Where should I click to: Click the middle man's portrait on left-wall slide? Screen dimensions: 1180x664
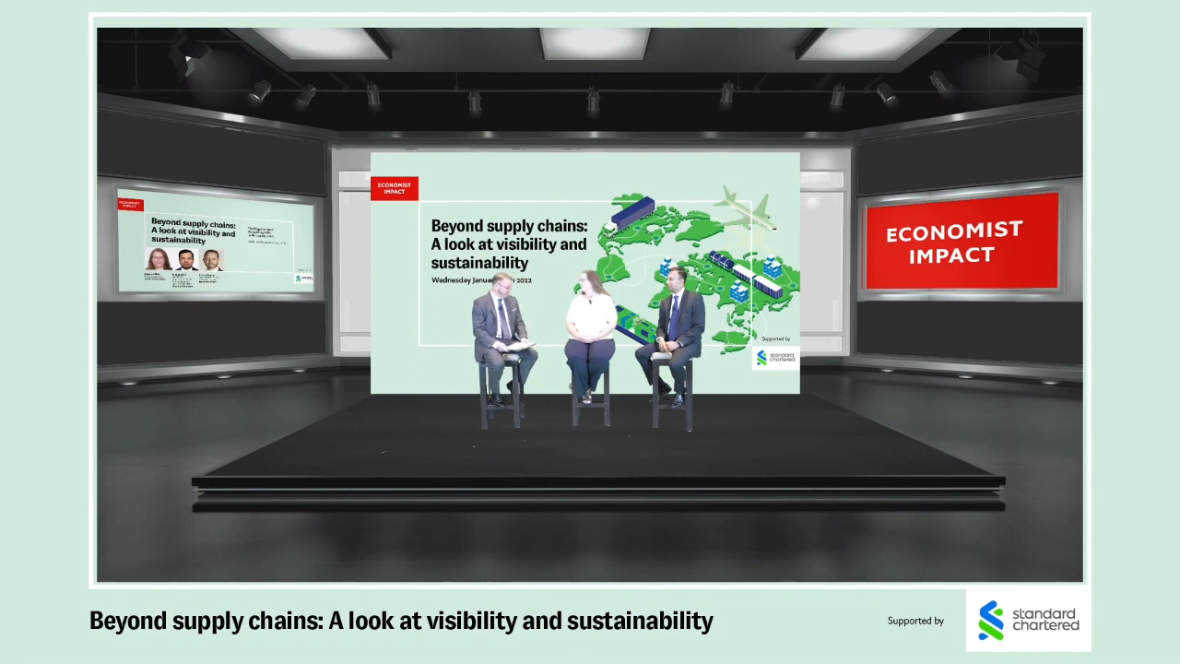pos(185,260)
